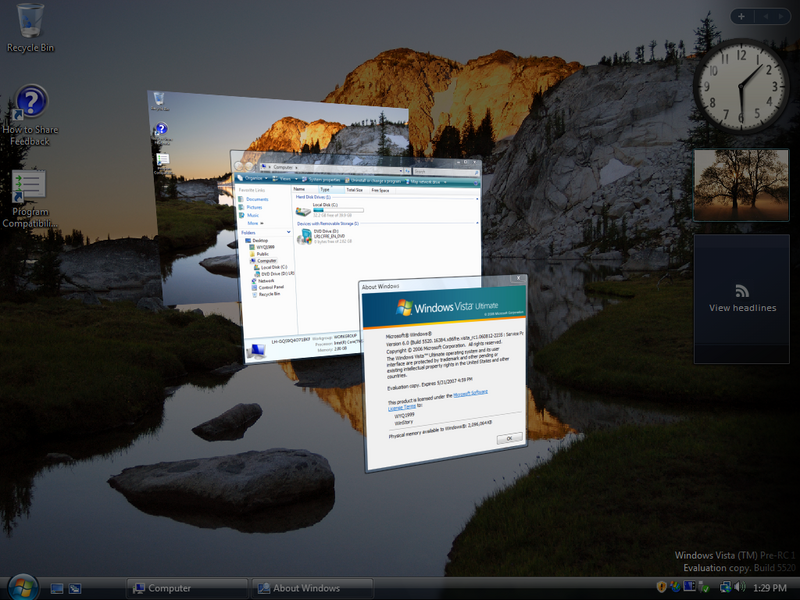Close the About Windows dialog
The height and width of the screenshot is (600, 800).
pyautogui.click(x=518, y=278)
